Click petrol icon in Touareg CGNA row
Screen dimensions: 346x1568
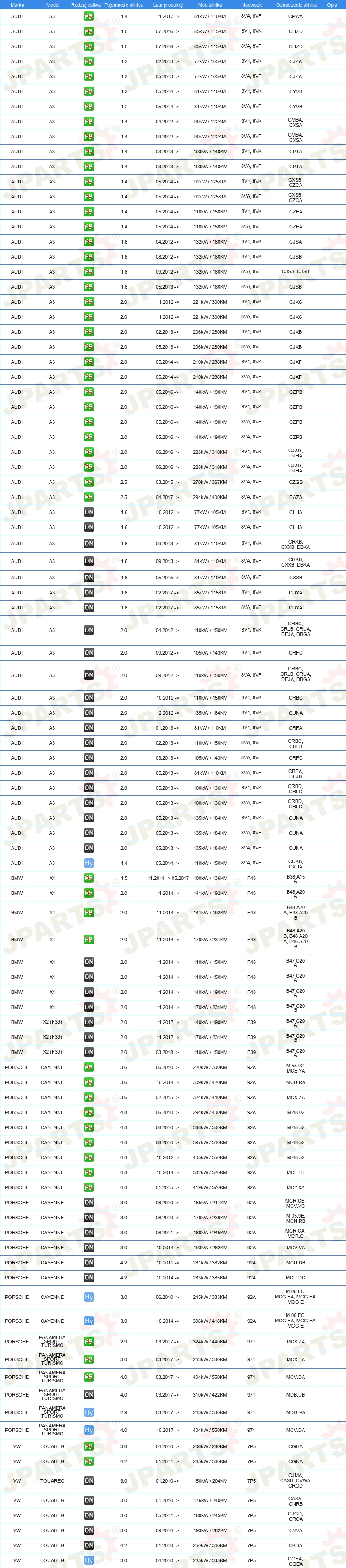tap(89, 1461)
